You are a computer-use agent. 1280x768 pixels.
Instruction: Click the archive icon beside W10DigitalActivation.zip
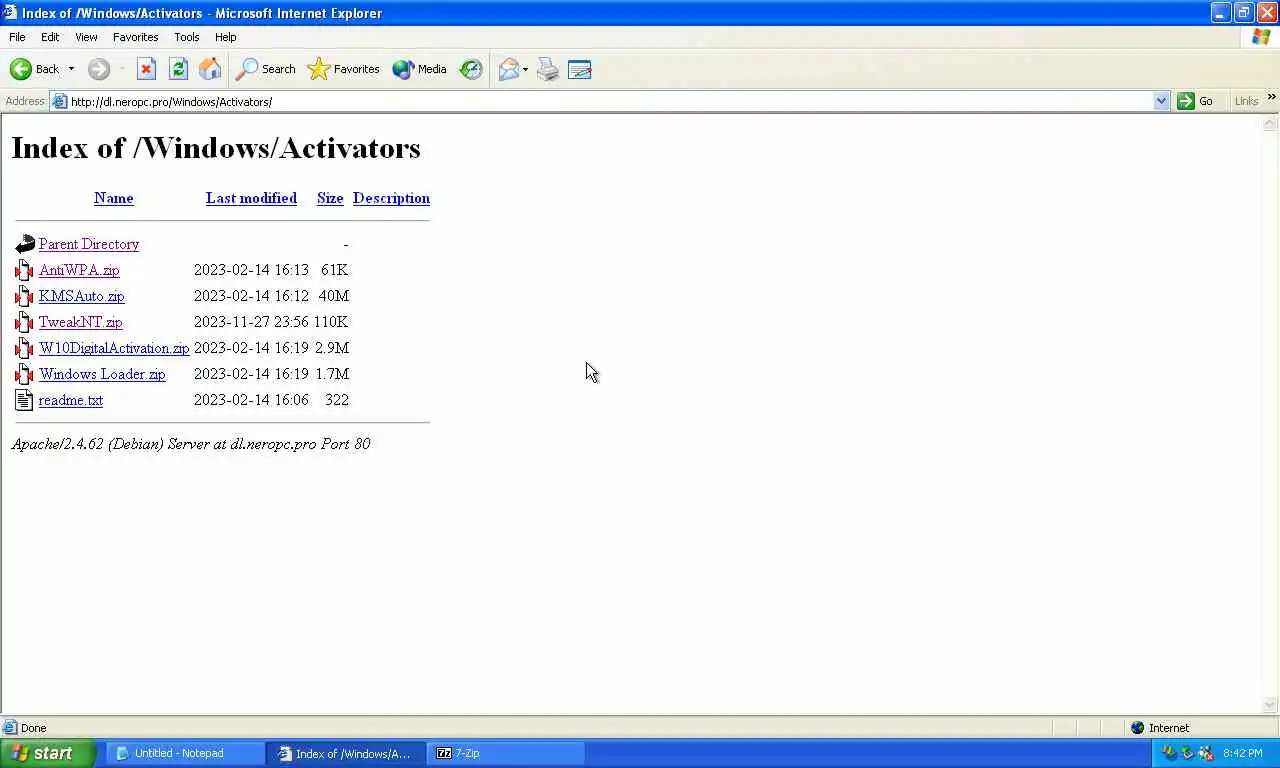click(x=25, y=348)
